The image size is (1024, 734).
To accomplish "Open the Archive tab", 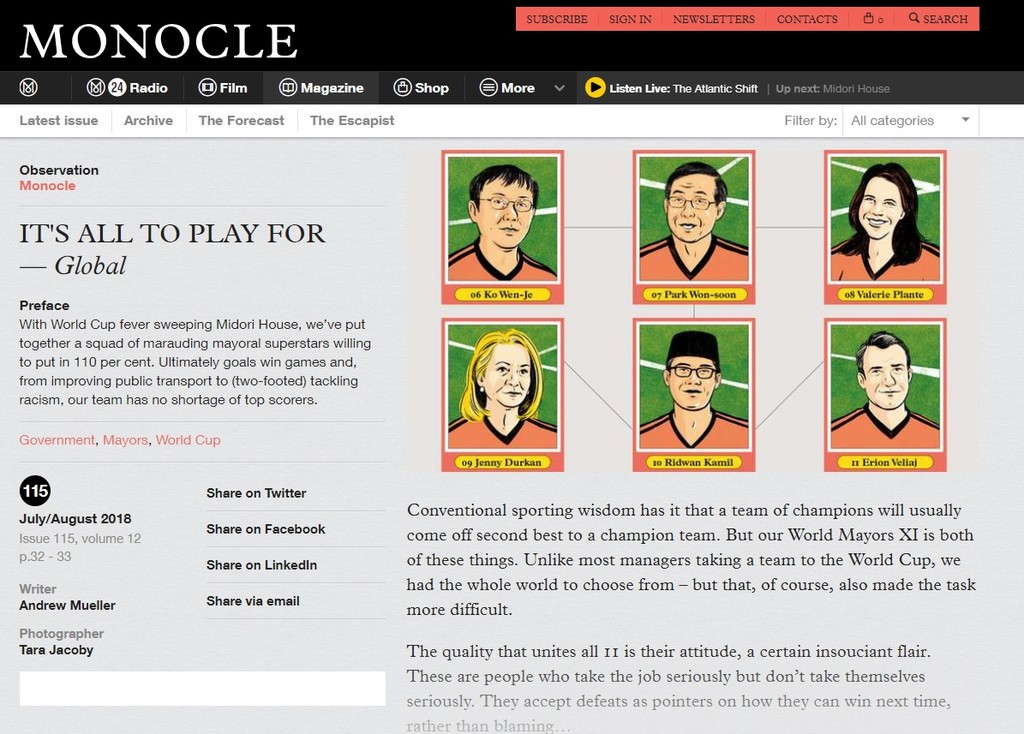I will click(148, 120).
